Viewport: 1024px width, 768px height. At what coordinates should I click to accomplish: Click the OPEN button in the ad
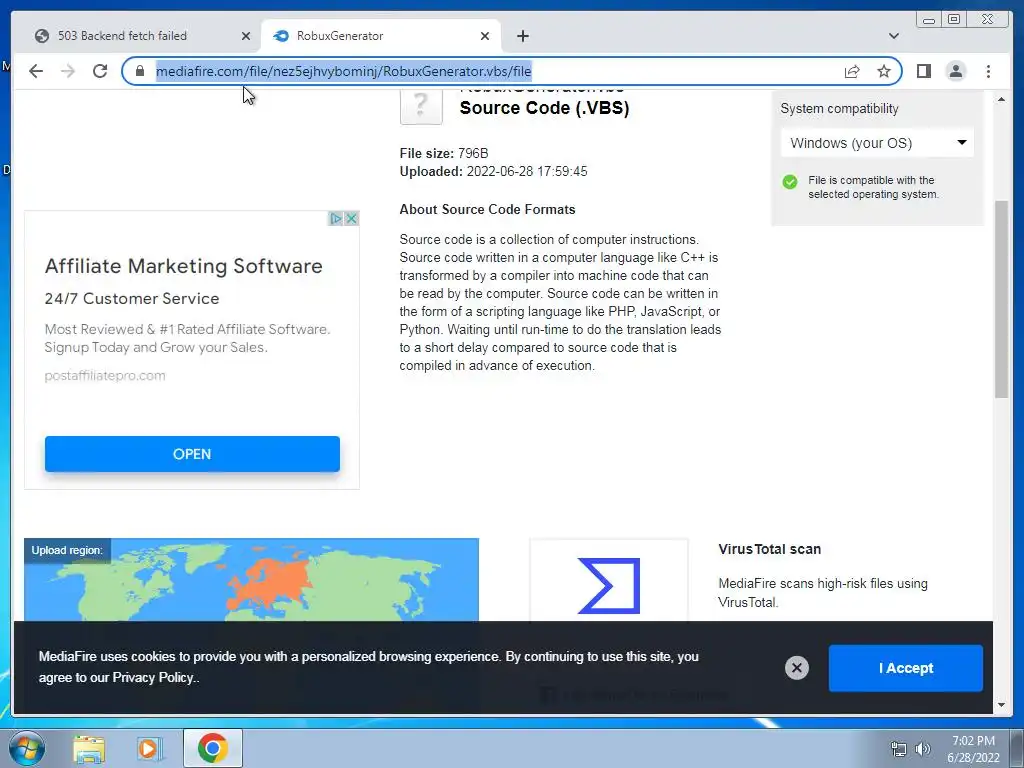point(192,454)
